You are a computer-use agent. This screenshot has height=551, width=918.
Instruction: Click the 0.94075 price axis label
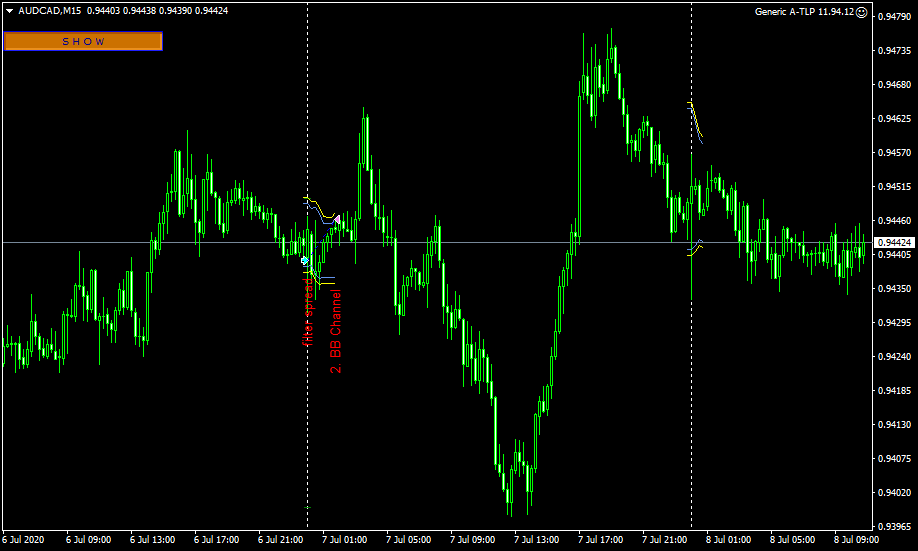click(895, 458)
